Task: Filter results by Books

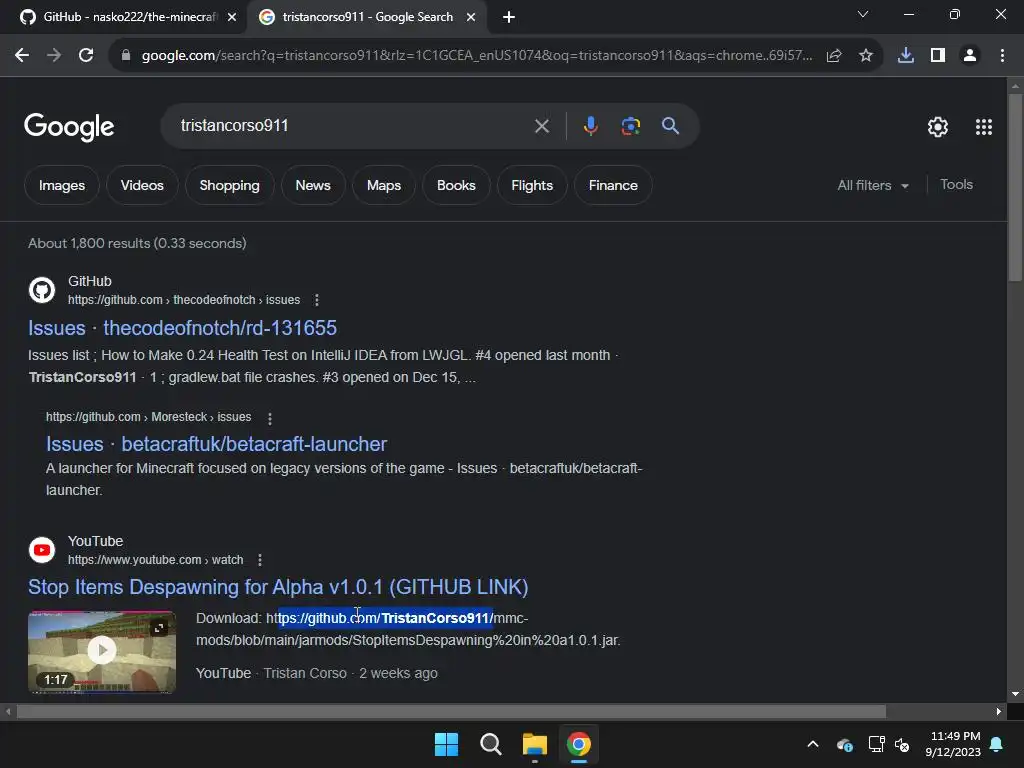Action: tap(456, 185)
